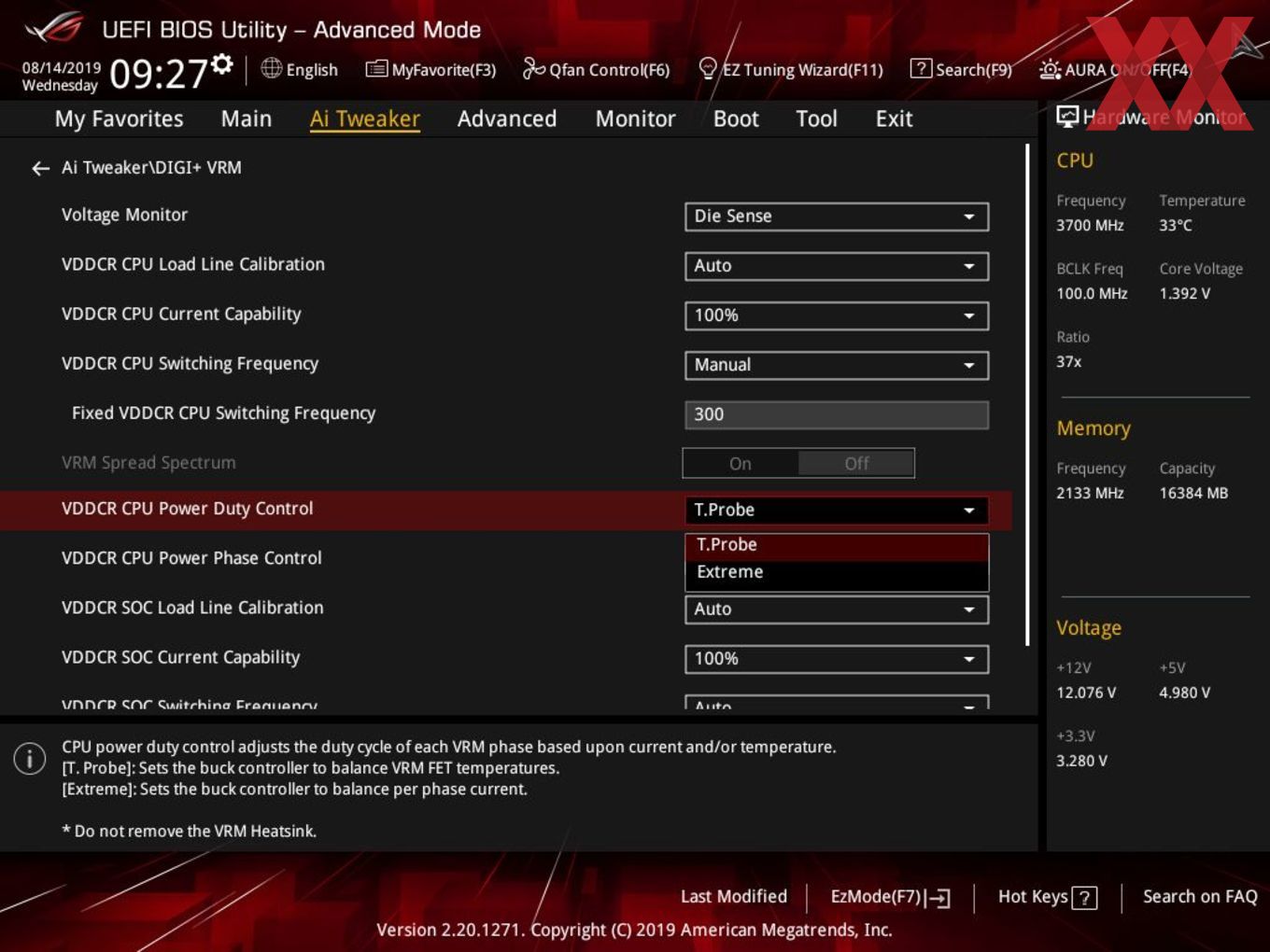
Task: Click the back arrow beside Ai Tweaker\DIGI+ VRM
Action: pos(40,168)
